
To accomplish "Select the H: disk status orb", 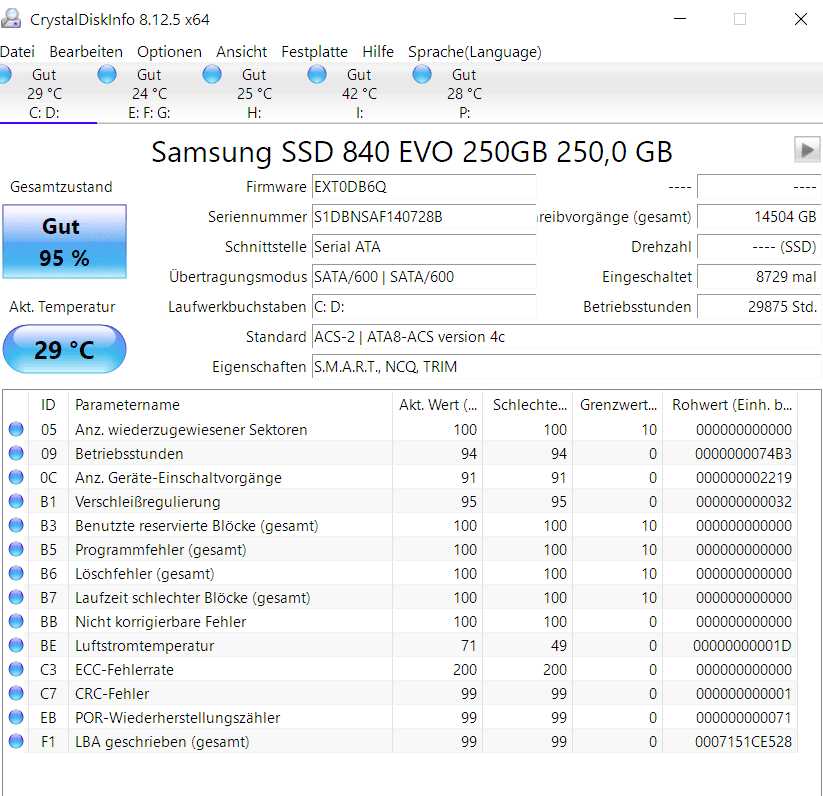I will (x=212, y=74).
